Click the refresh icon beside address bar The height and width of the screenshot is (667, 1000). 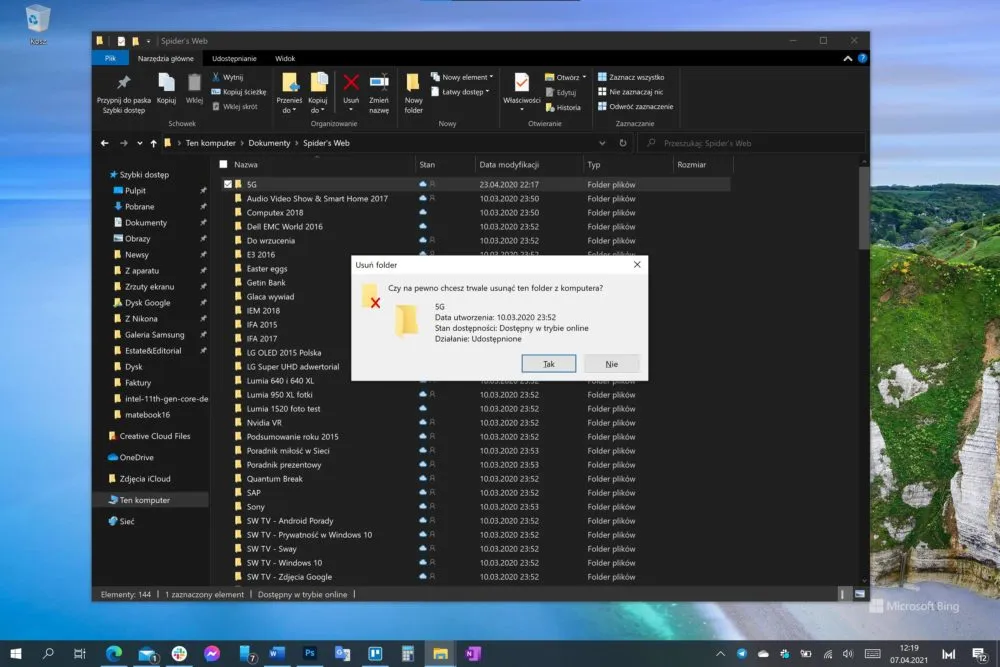pos(622,143)
